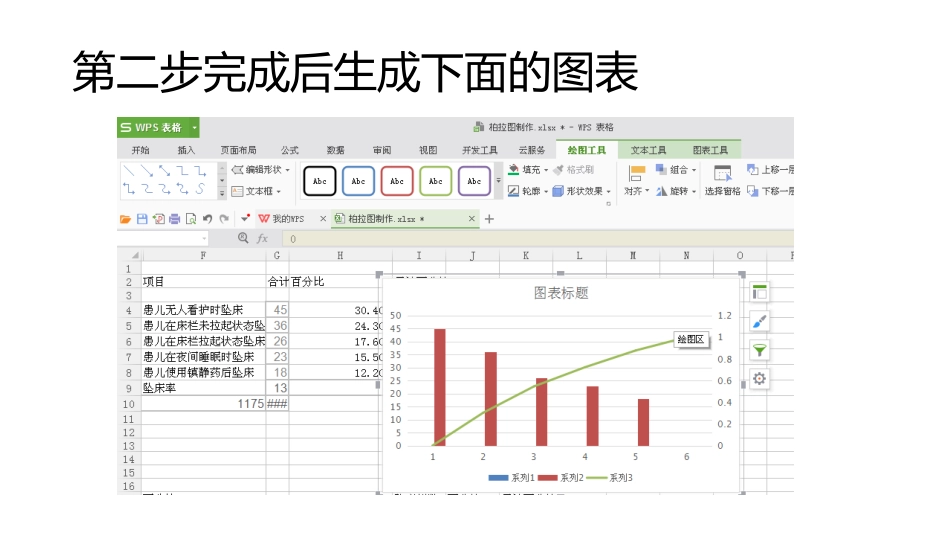Switch to the 插入 ribbon tab

[186, 150]
